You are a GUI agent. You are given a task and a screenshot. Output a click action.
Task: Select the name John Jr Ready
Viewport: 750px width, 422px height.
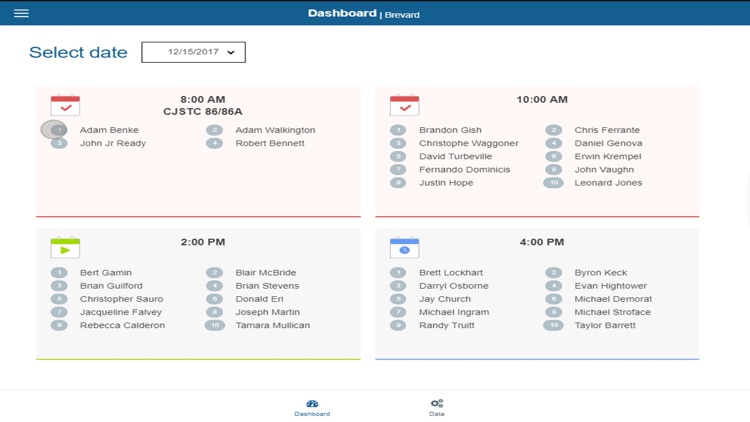[113, 143]
